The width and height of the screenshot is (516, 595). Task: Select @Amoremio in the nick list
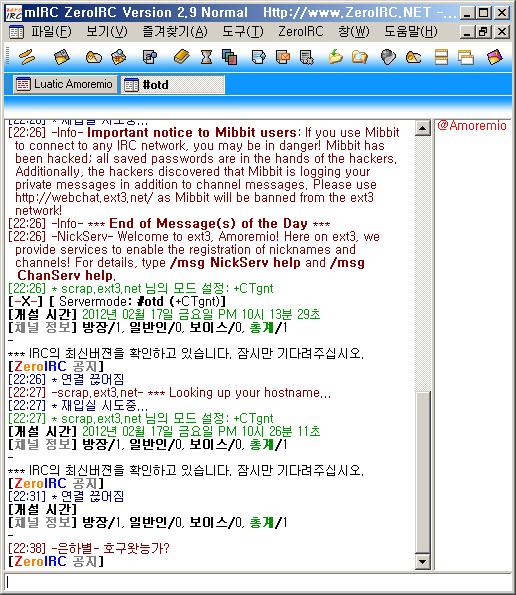[472, 126]
